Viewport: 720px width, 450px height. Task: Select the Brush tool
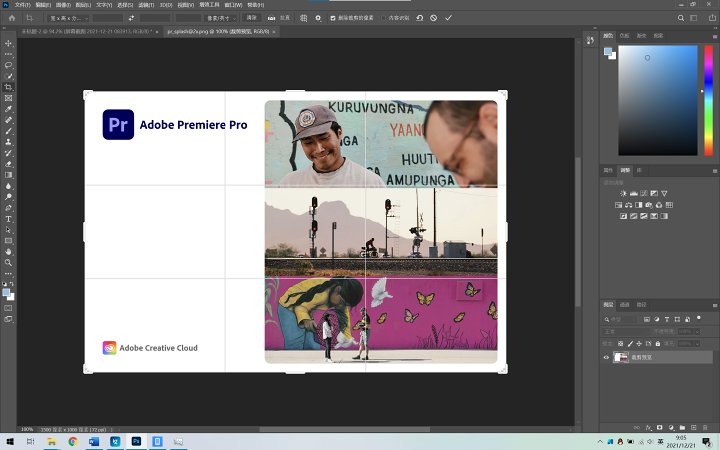point(8,131)
